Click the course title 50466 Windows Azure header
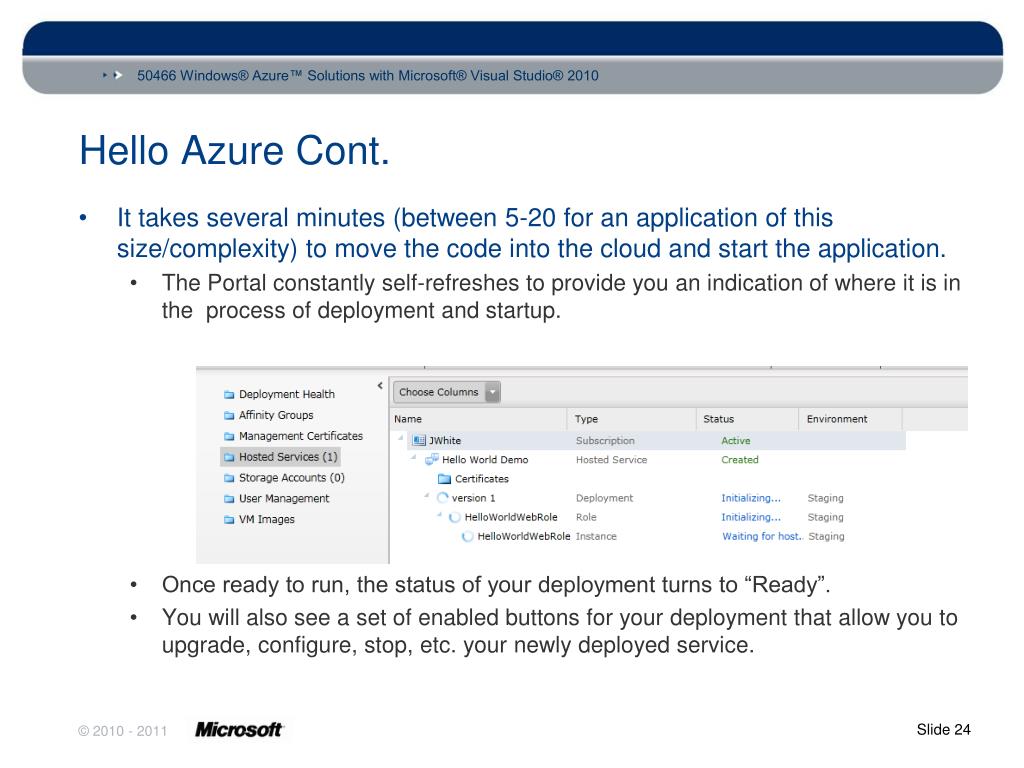Screen dimensions: 1024x768 368,76
